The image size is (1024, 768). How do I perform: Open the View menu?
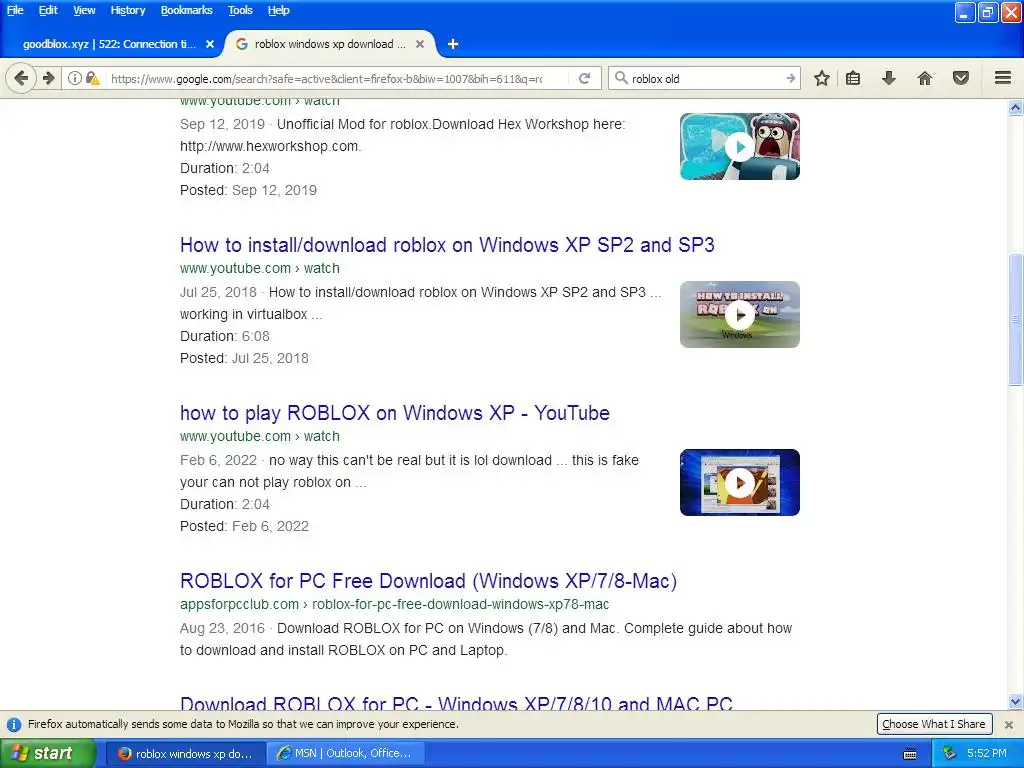click(x=84, y=10)
